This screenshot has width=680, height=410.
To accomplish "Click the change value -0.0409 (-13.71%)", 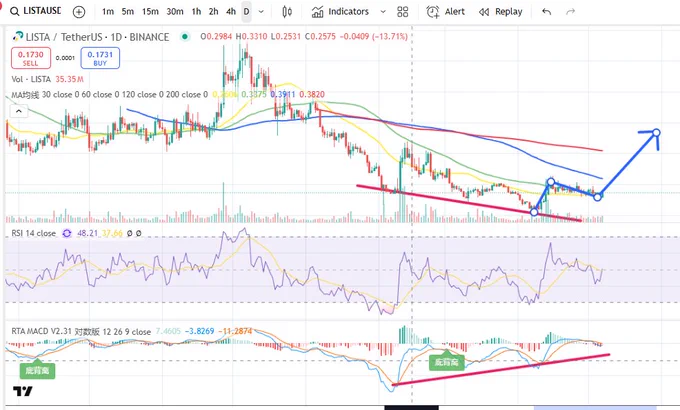I will (x=373, y=36).
